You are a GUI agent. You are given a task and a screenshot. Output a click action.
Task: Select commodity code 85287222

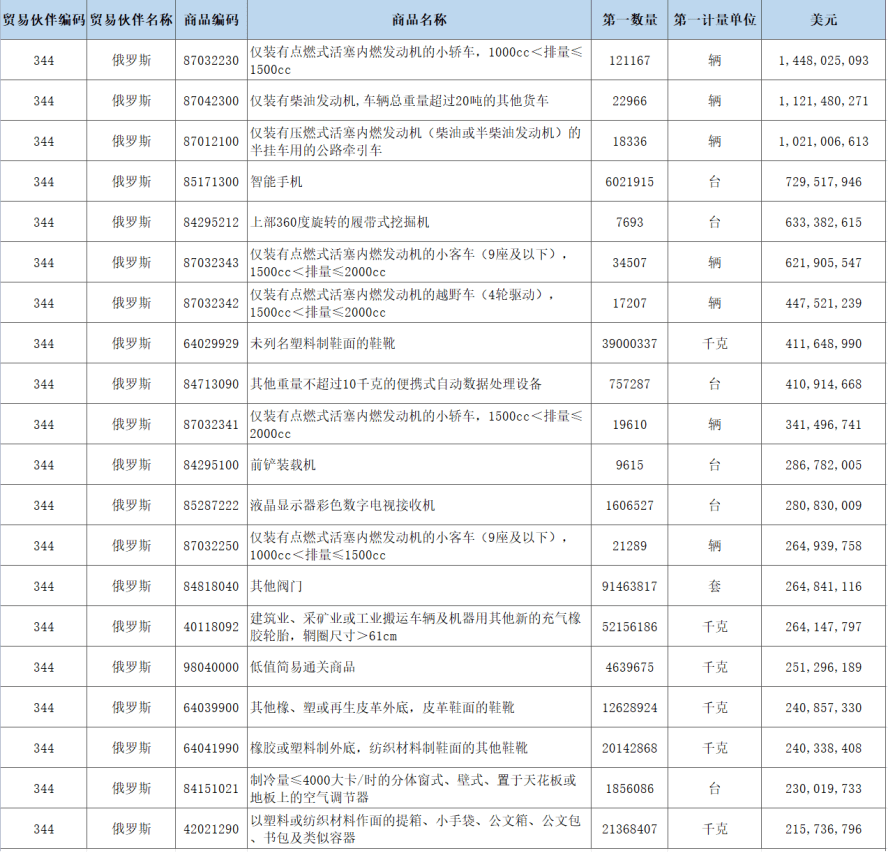pos(211,506)
